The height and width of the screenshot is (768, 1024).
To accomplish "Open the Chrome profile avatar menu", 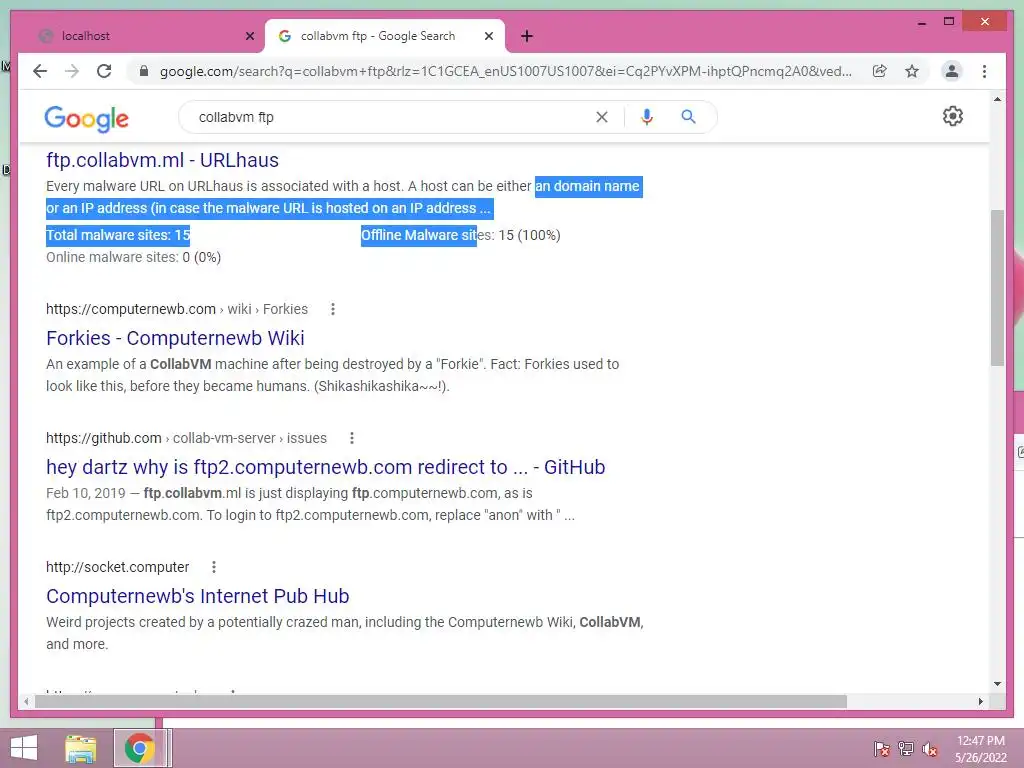I will coord(952,71).
